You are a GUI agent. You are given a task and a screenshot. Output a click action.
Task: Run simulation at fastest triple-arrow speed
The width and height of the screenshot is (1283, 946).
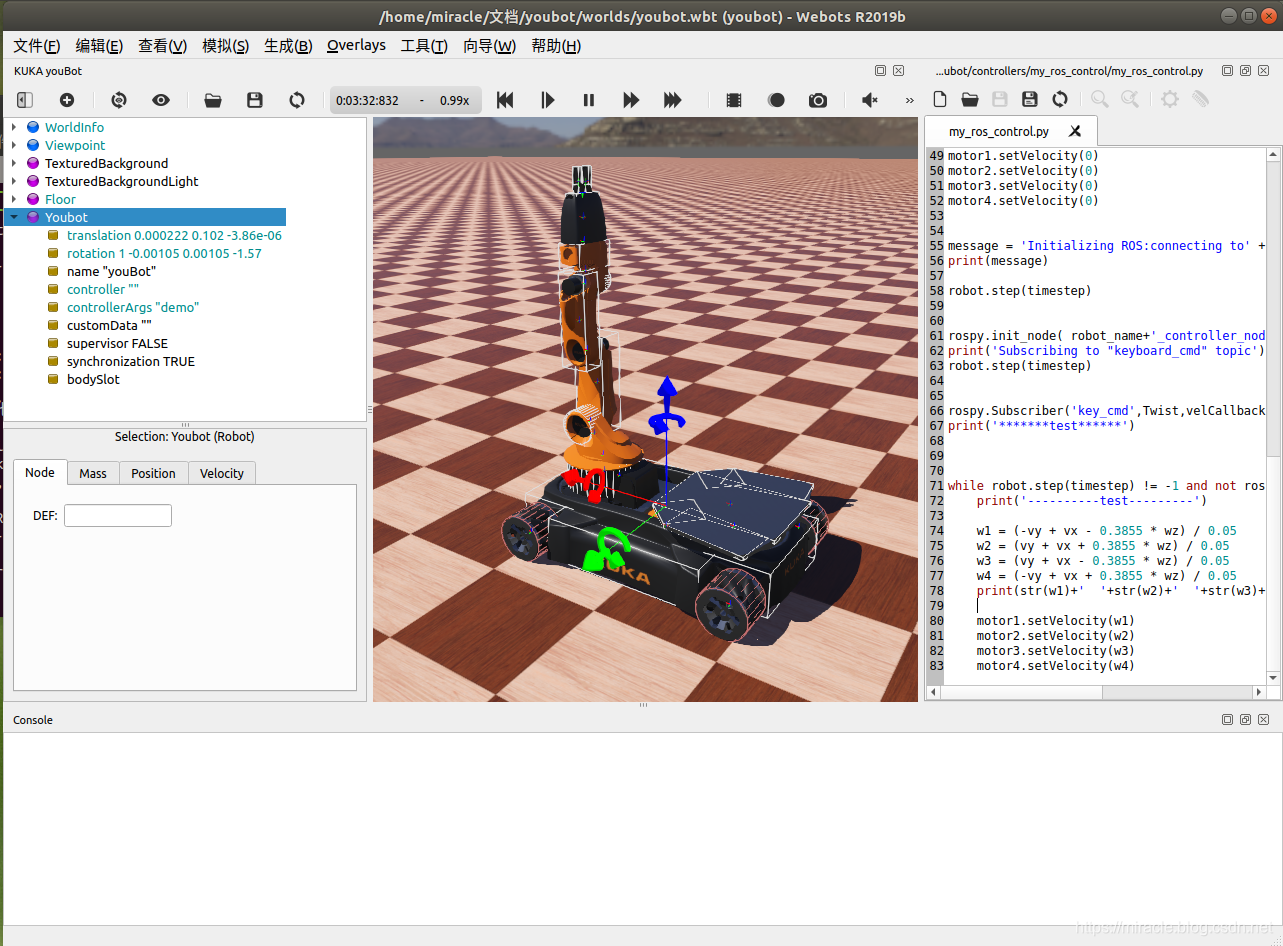(x=673, y=100)
